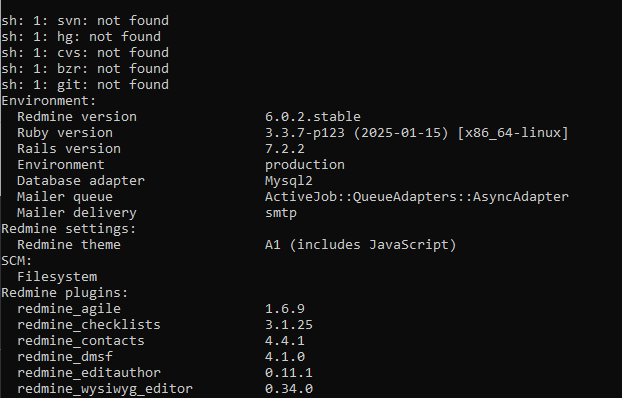Click the redmine_dmsf plugin name
Viewport: 622px width, 398px height.
point(65,357)
